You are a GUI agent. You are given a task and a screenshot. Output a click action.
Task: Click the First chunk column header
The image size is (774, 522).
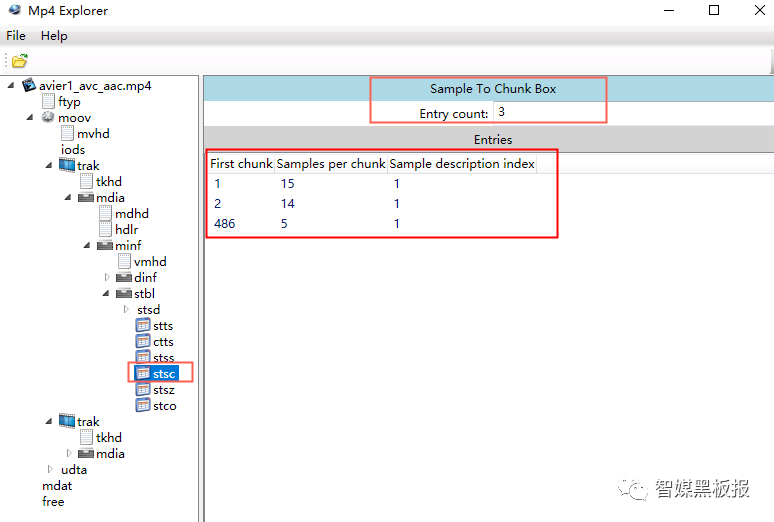click(x=241, y=163)
